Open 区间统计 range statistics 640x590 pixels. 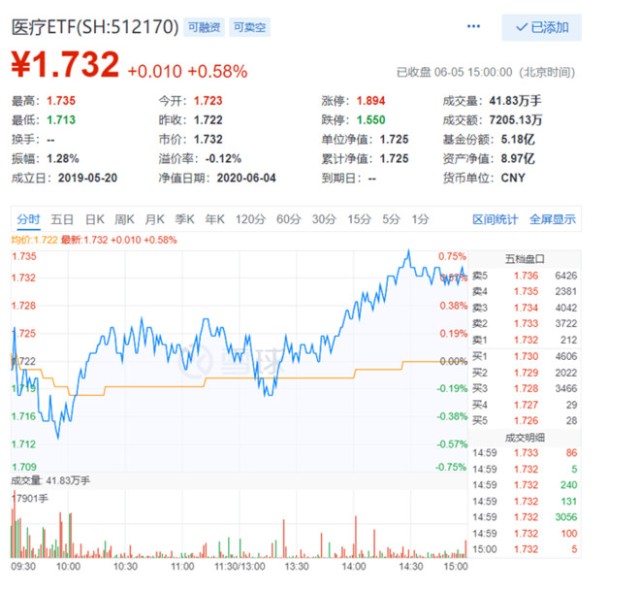point(496,219)
